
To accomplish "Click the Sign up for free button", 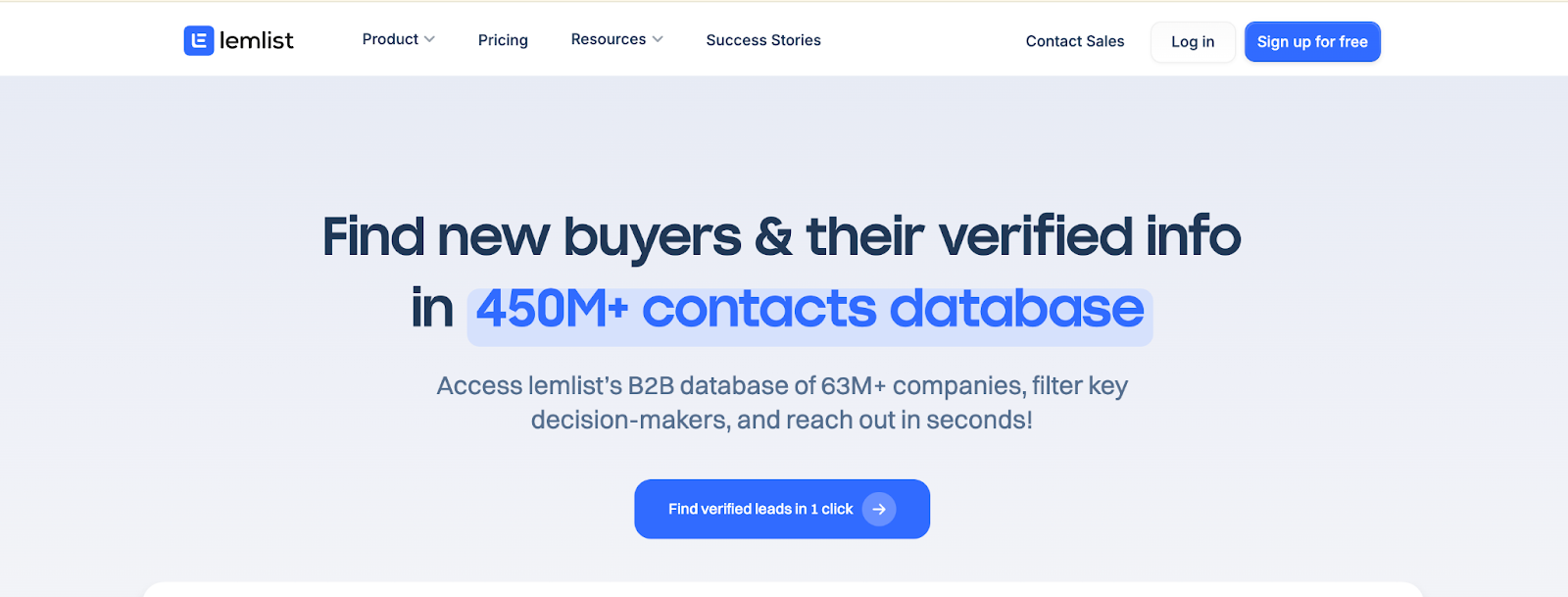I will tap(1312, 42).
